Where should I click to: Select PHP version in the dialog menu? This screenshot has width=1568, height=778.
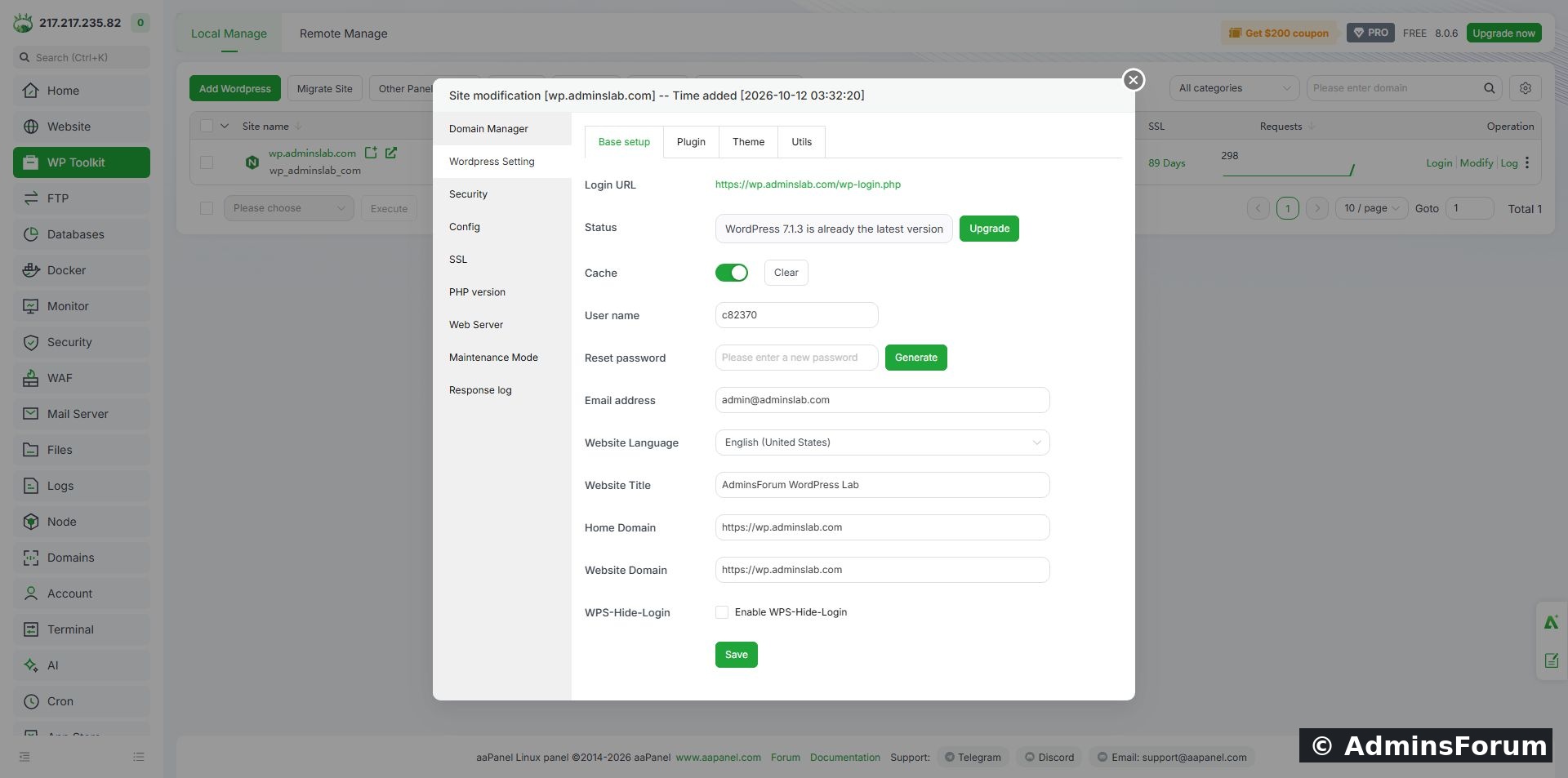point(502,292)
